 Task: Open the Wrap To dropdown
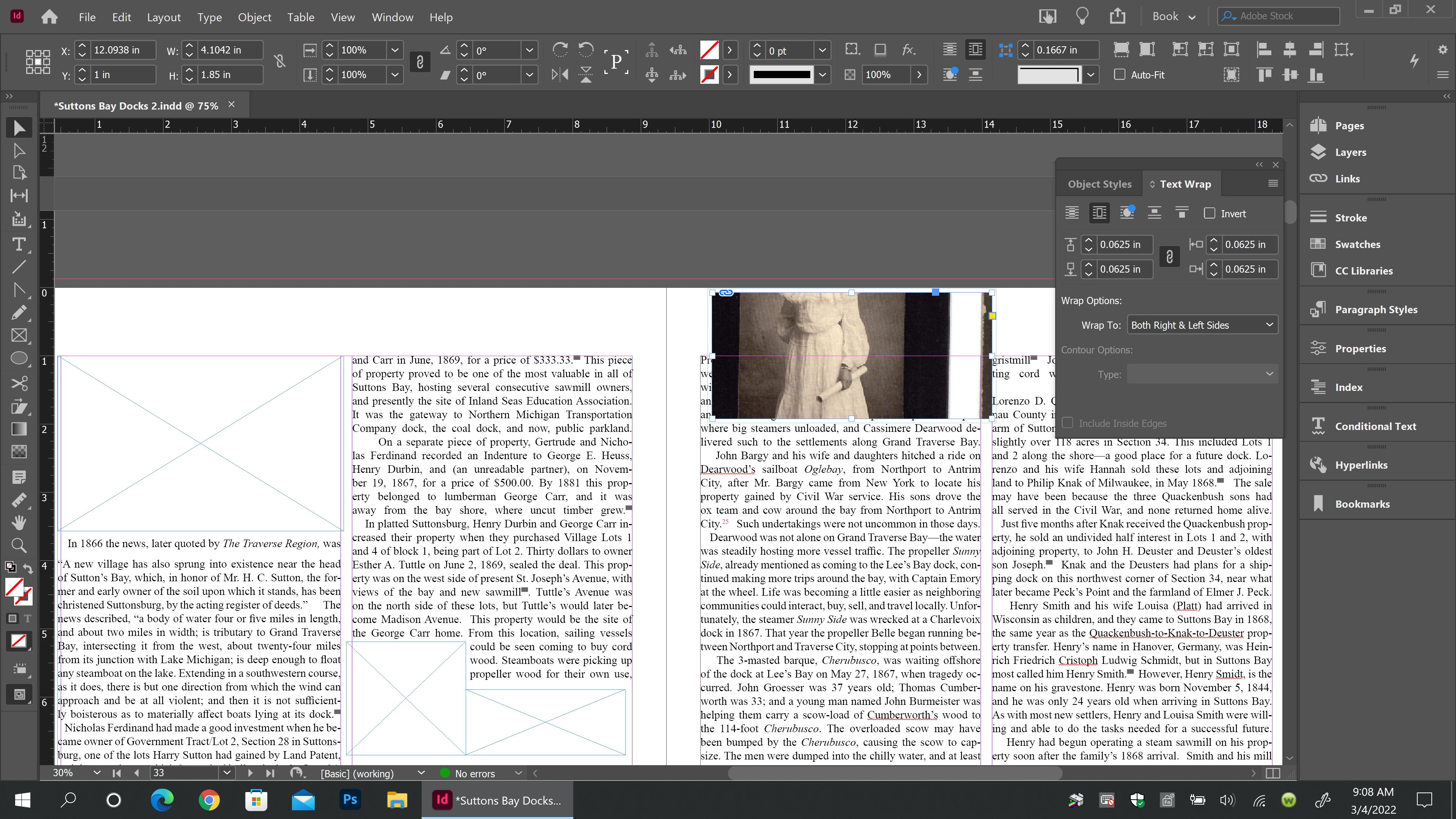pos(1202,325)
